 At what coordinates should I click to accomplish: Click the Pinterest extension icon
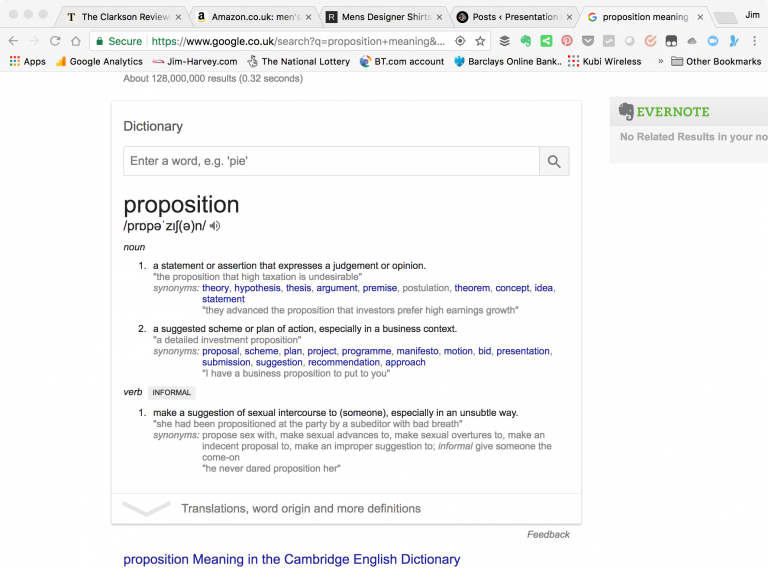click(566, 41)
